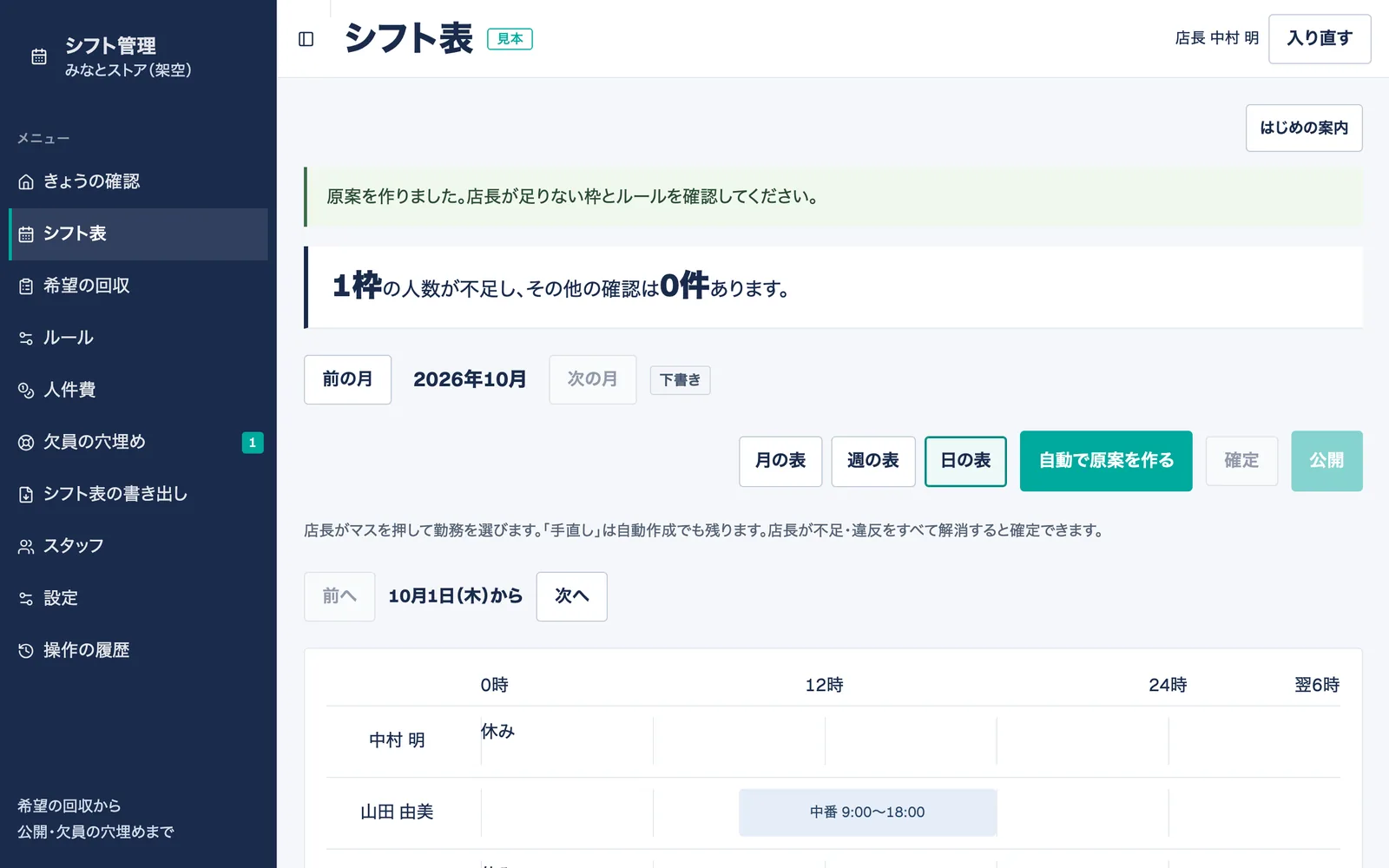
Task: Click the history icon for 操作の履歴
Action: (26, 651)
